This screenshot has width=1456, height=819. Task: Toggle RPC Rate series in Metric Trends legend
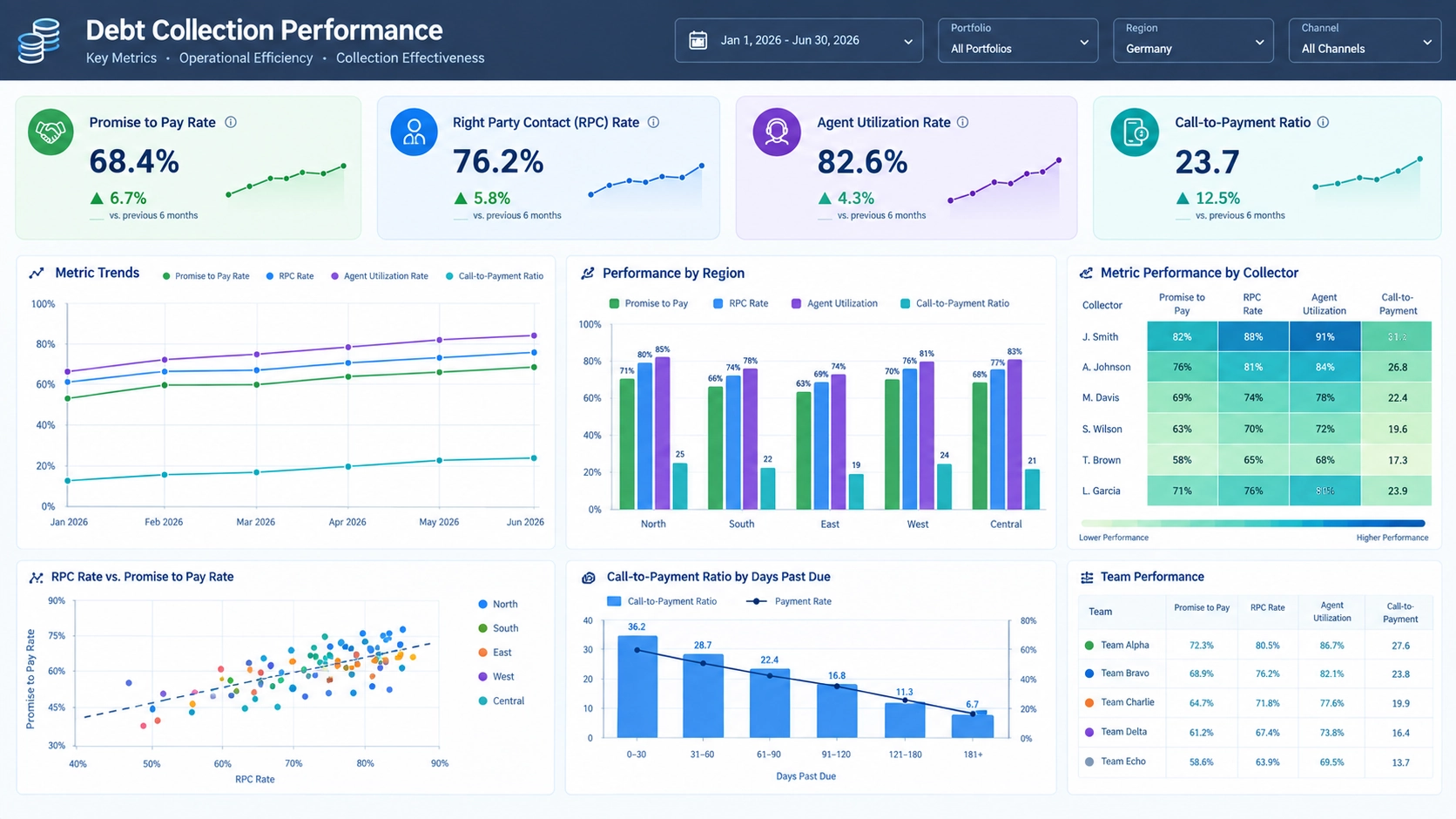[290, 276]
